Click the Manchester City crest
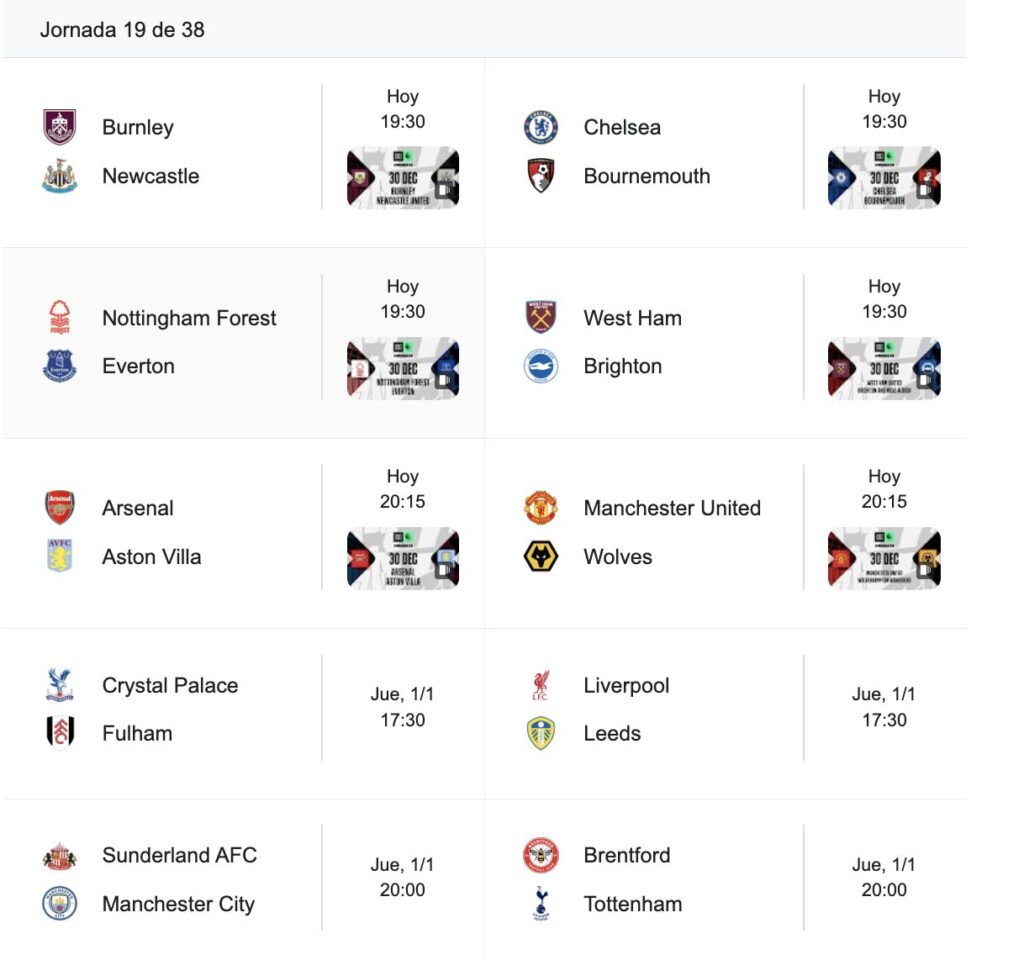Image resolution: width=1024 pixels, height=960 pixels. (59, 904)
